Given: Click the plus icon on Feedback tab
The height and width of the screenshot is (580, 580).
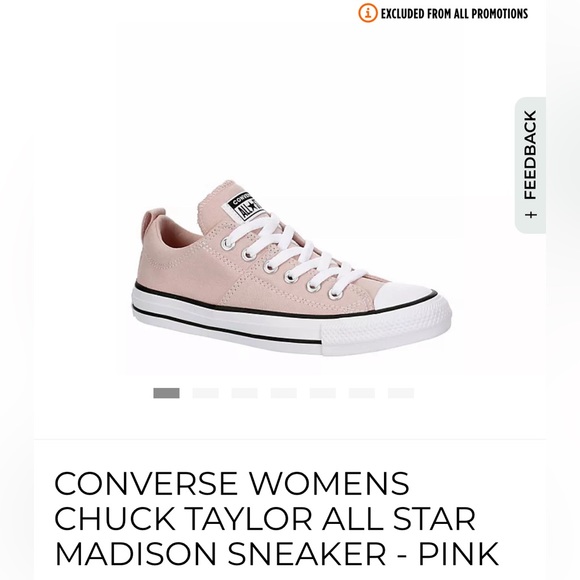Looking at the screenshot, I should (531, 215).
